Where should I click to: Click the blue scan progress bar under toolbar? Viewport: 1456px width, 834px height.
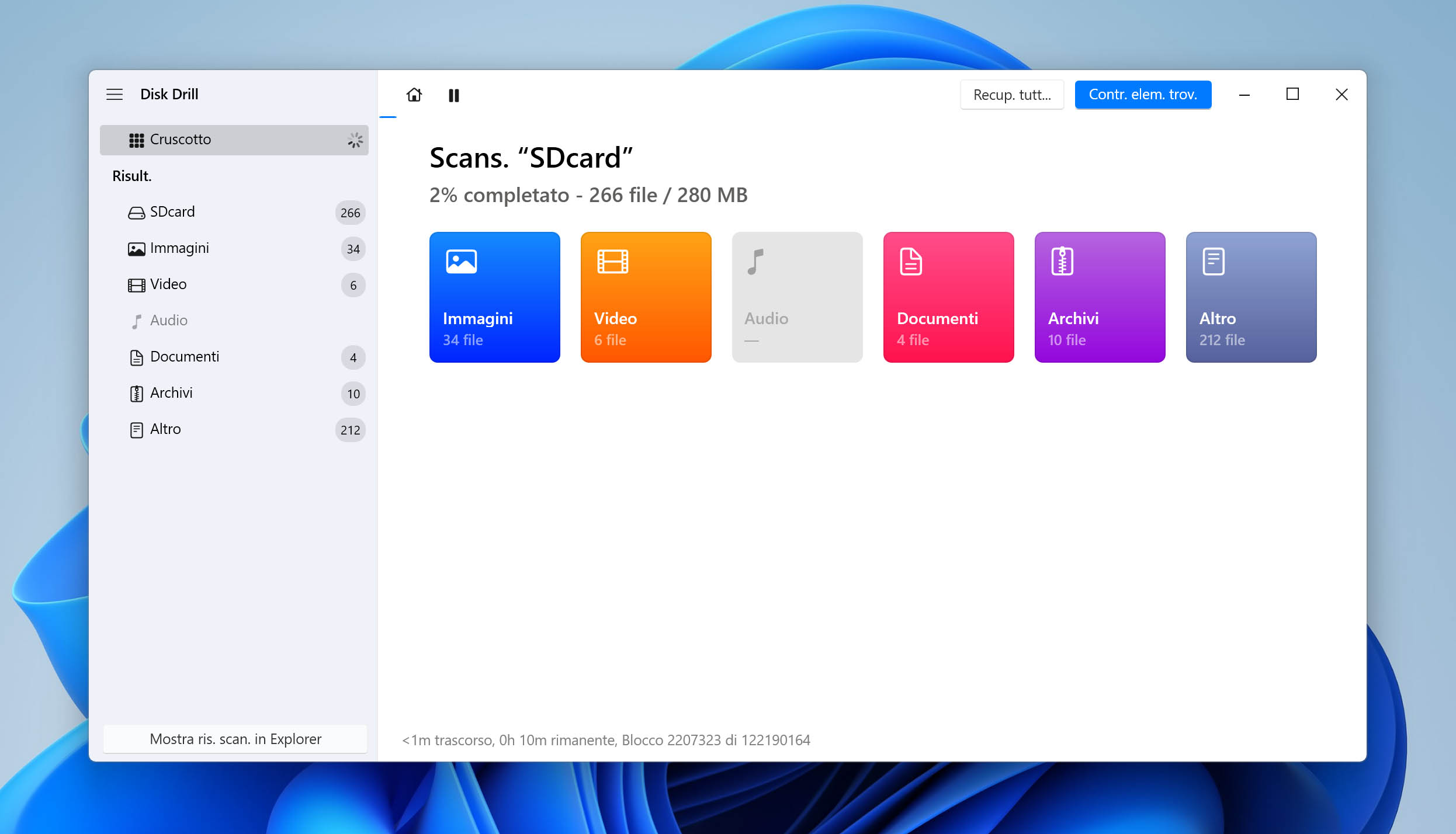click(388, 117)
